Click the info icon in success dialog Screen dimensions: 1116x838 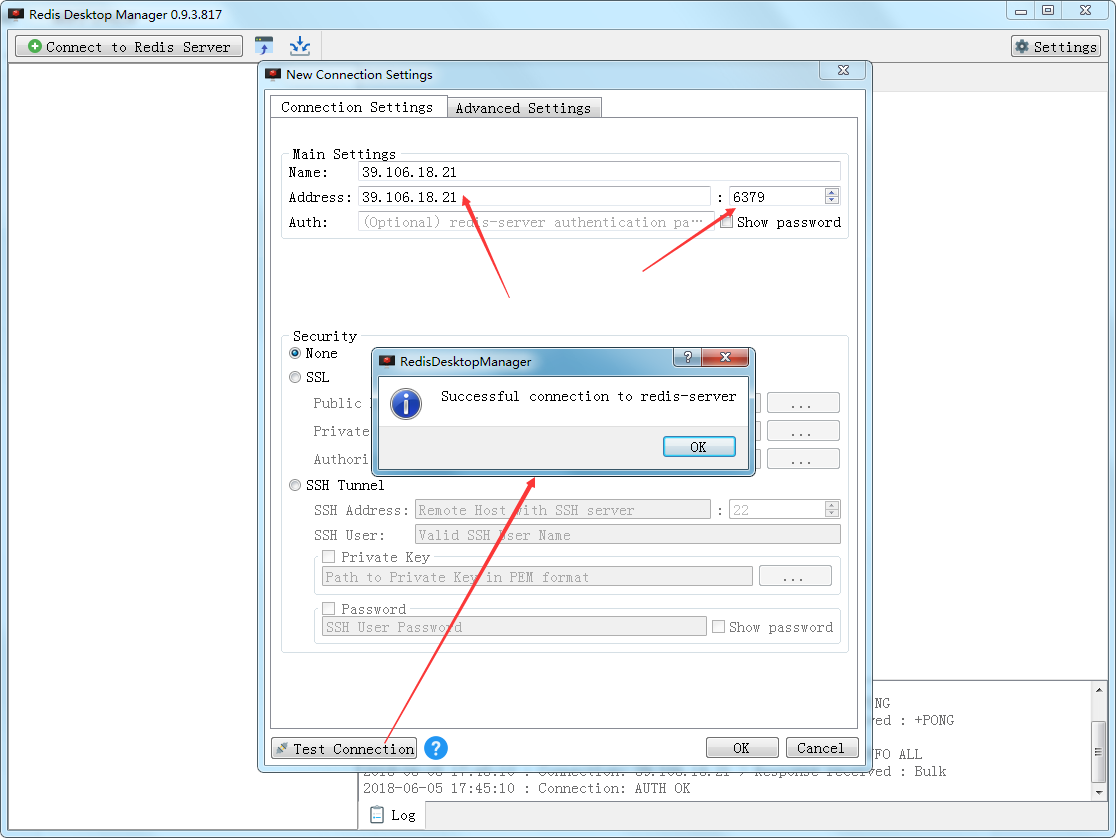pyautogui.click(x=406, y=404)
